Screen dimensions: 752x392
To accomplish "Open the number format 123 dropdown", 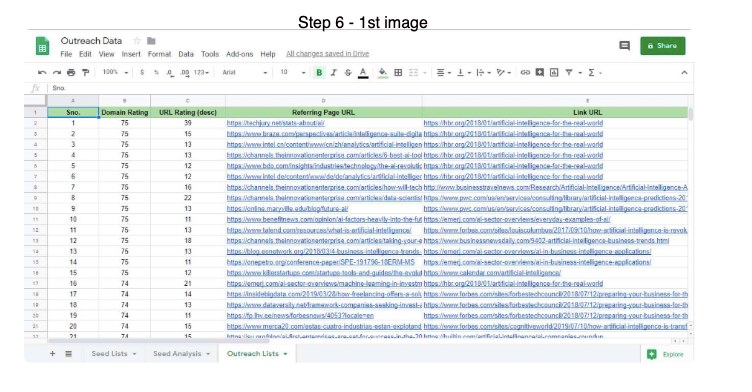I will click(x=201, y=72).
